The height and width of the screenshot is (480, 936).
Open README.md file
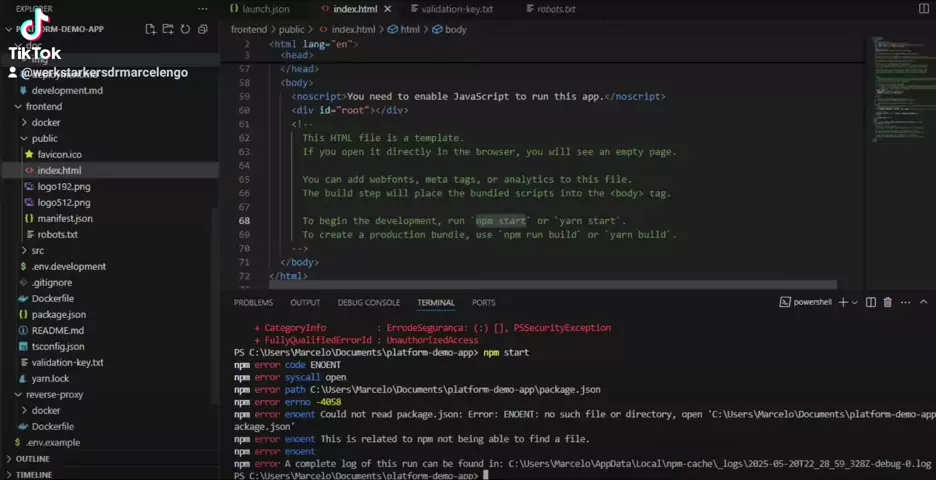click(57, 331)
